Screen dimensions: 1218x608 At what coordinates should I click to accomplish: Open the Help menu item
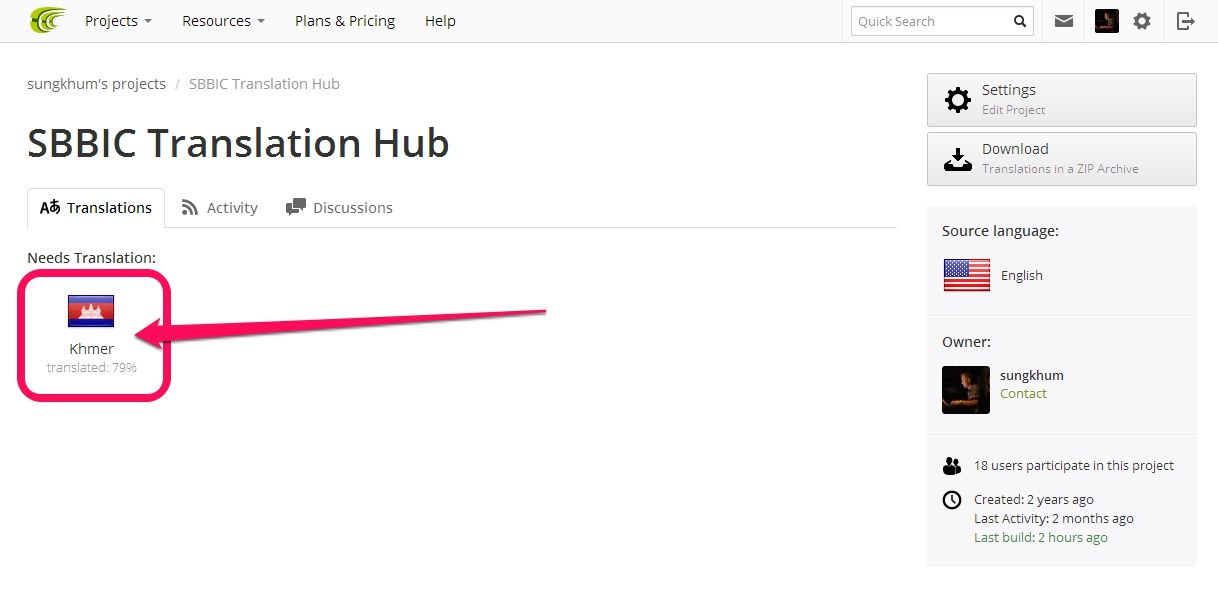440,21
